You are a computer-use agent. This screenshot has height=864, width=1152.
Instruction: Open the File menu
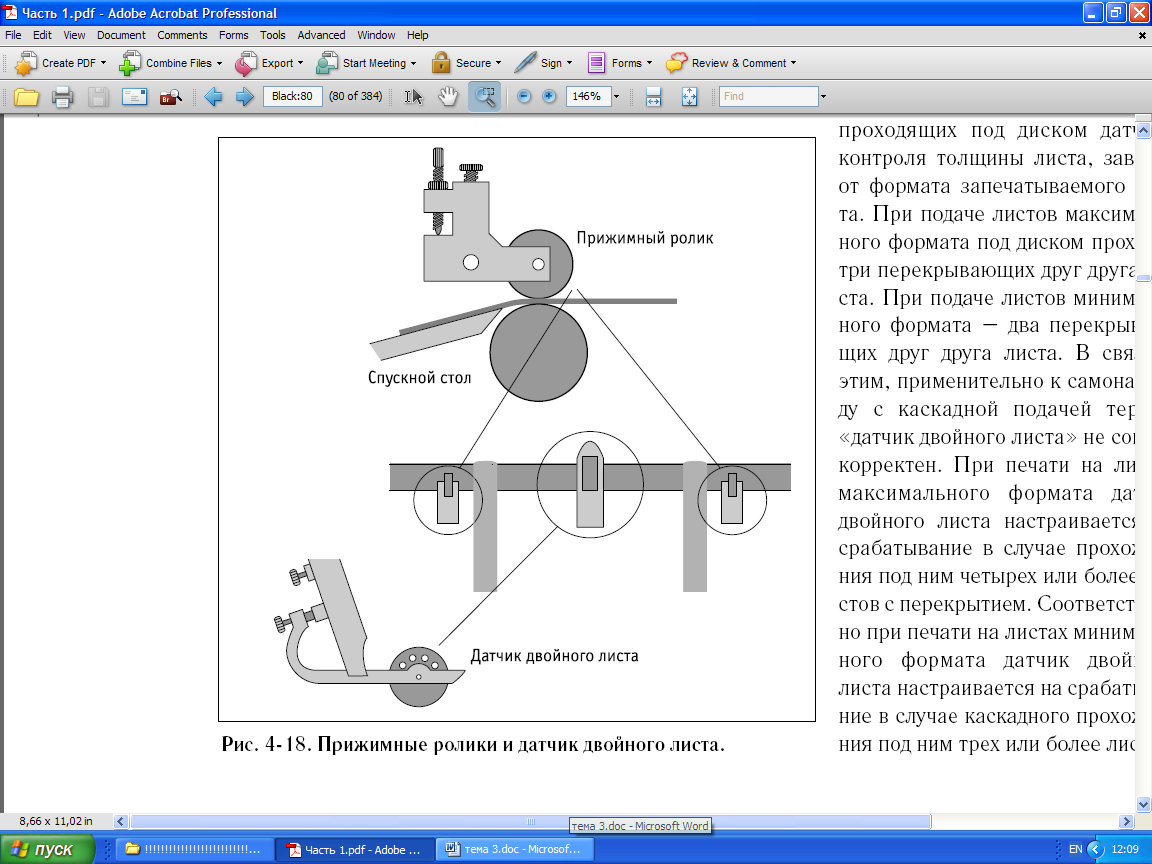click(13, 35)
